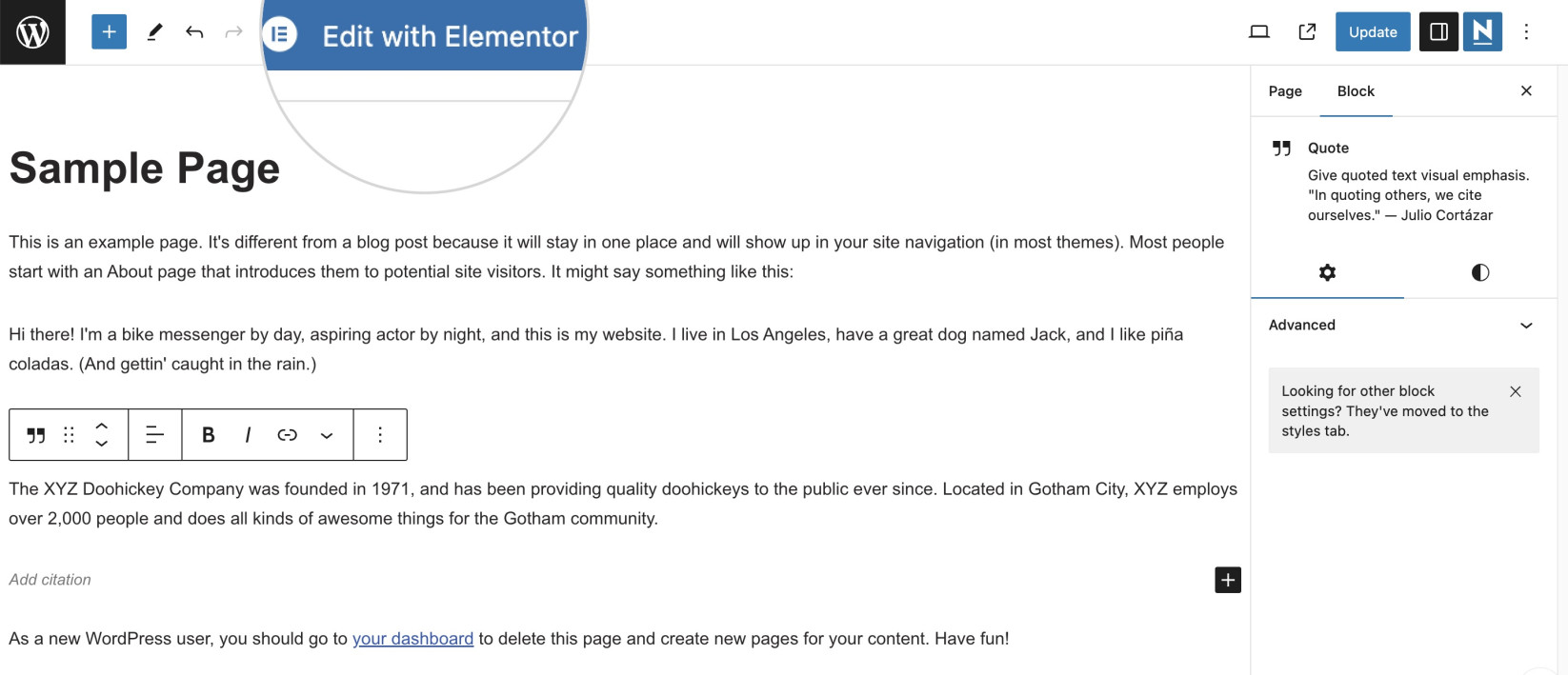Switch to the Block tab
Viewport: 1568px width, 675px height.
pyautogui.click(x=1356, y=91)
